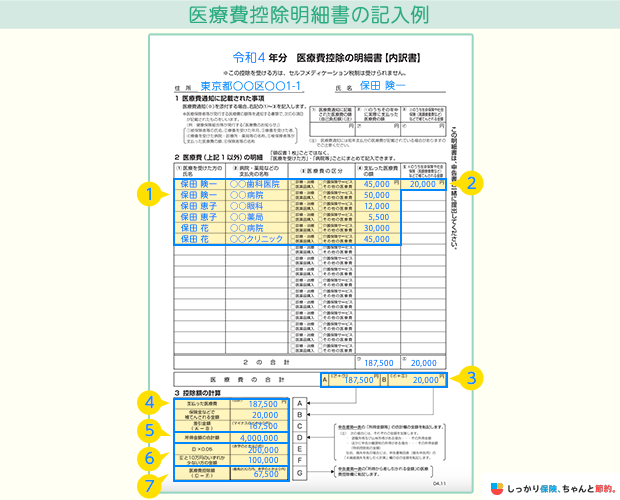Click the 5,500 amount cell
Image resolution: width=620 pixels, height=500 pixels.
(377, 217)
